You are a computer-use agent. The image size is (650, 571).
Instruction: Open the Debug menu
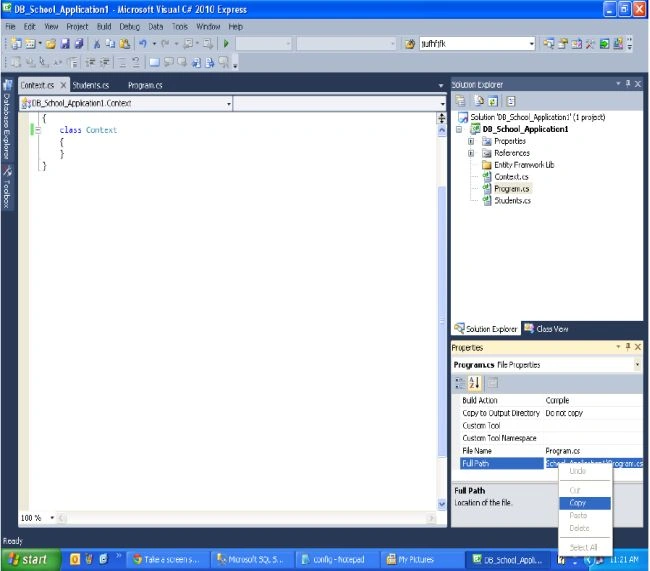point(129,27)
